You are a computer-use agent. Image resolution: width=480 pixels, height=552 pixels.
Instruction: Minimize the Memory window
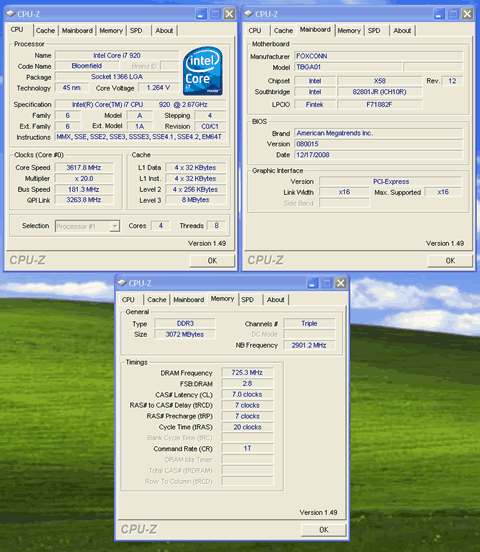pos(312,283)
